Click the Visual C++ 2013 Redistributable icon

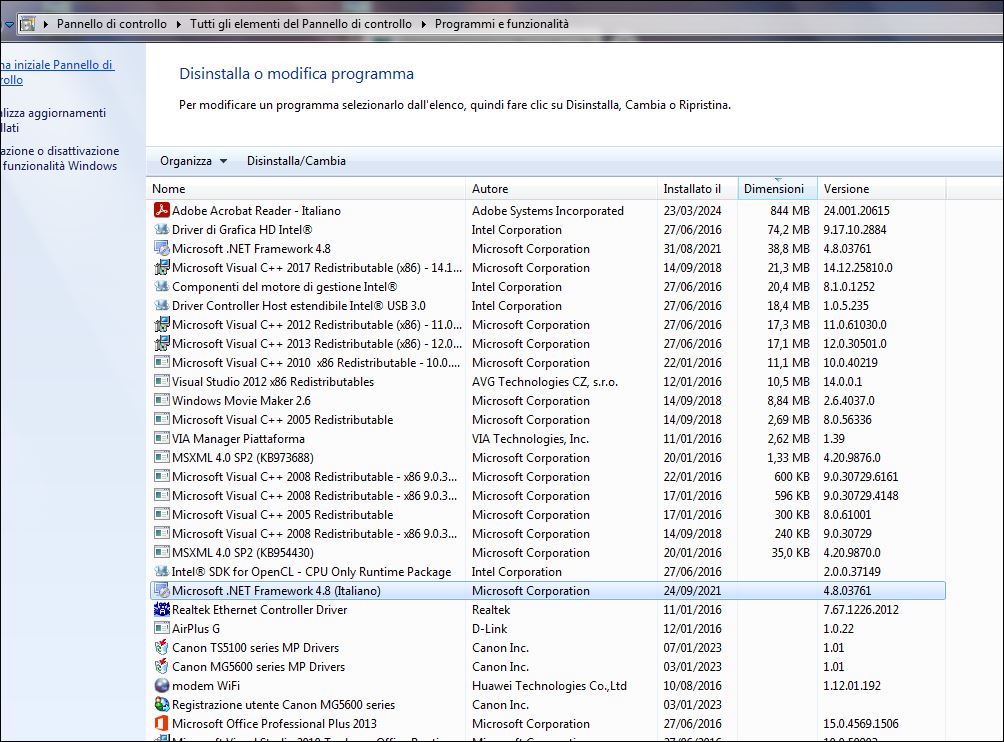[161, 343]
